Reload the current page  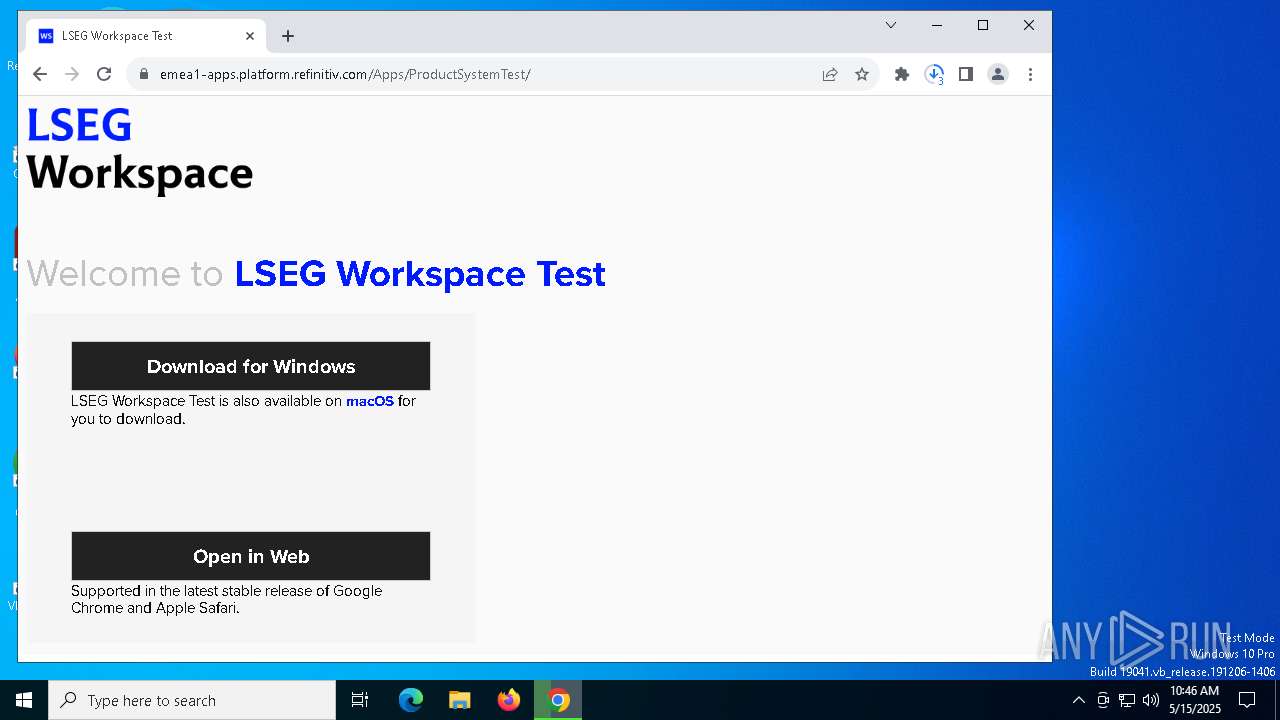click(104, 74)
